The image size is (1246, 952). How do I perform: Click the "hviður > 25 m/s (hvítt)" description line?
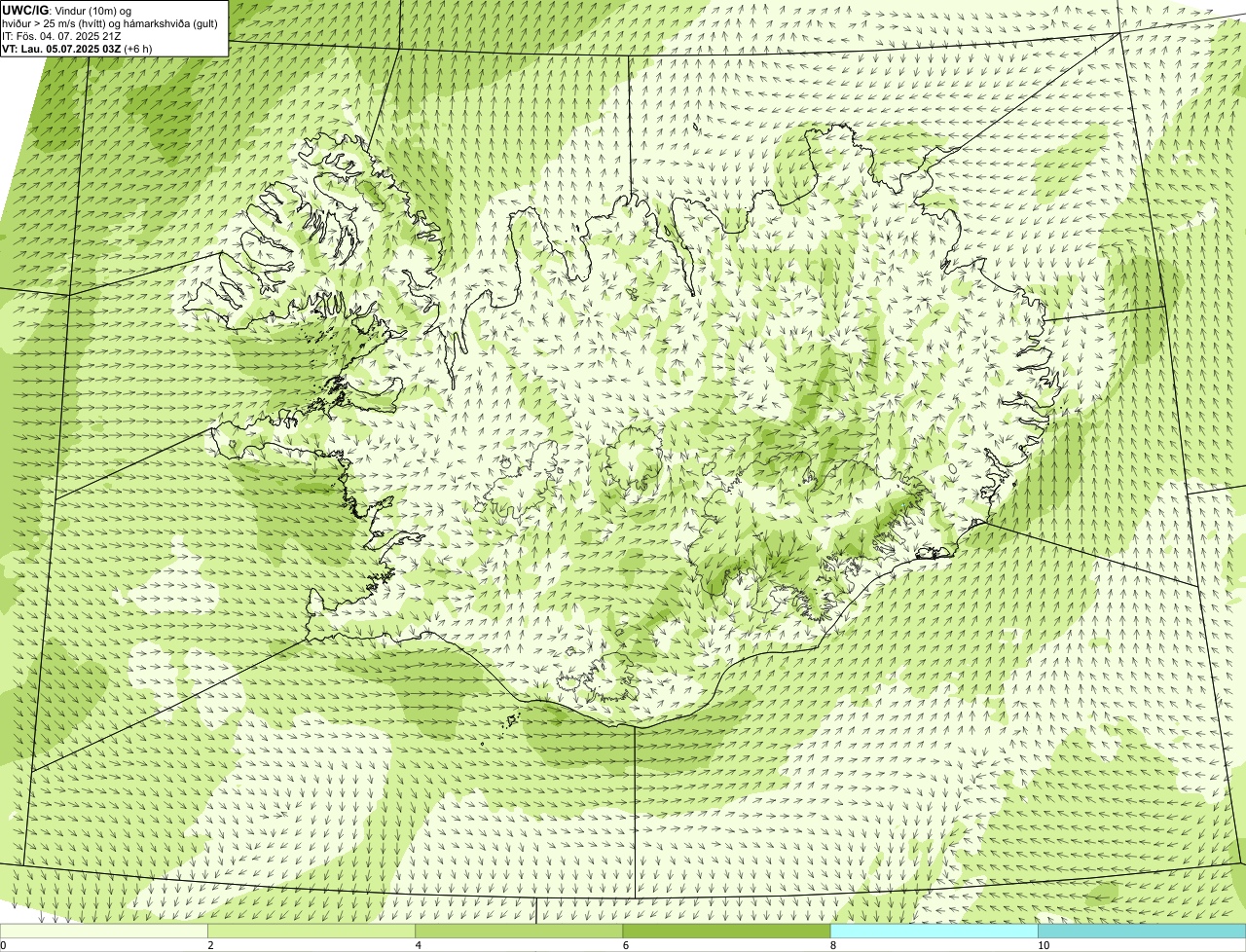coord(110,23)
